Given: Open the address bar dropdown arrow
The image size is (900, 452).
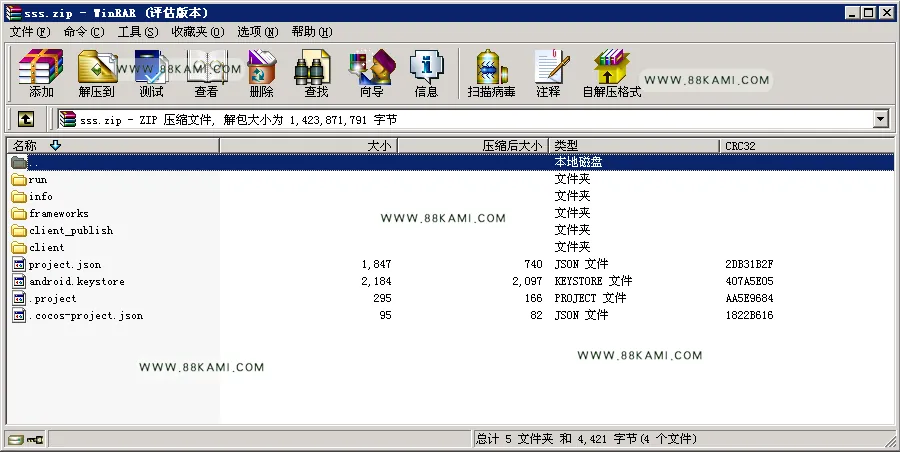Looking at the screenshot, I should (880, 119).
